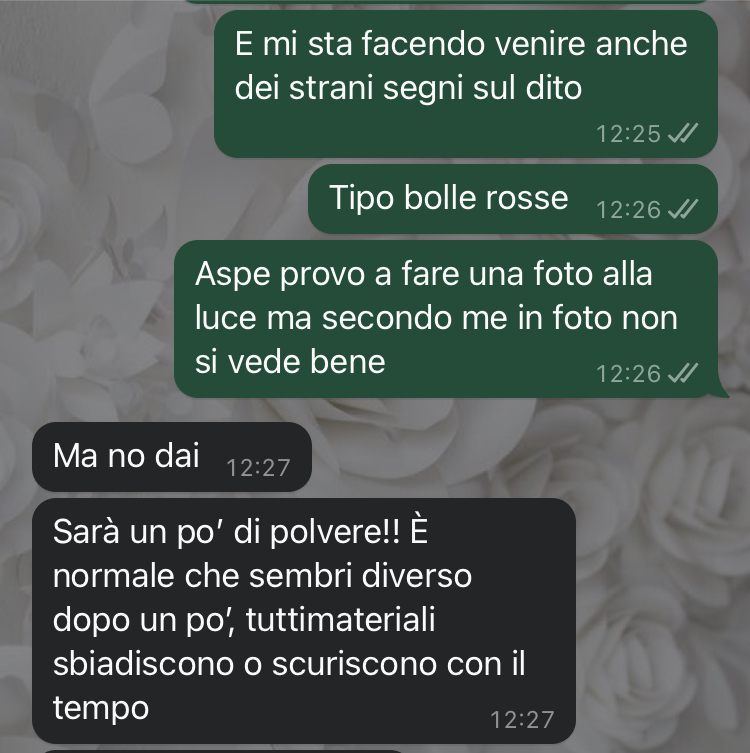The width and height of the screenshot is (750, 753).
Task: Select the 'Sarà un po' di polvere' message
Action: pos(304,621)
